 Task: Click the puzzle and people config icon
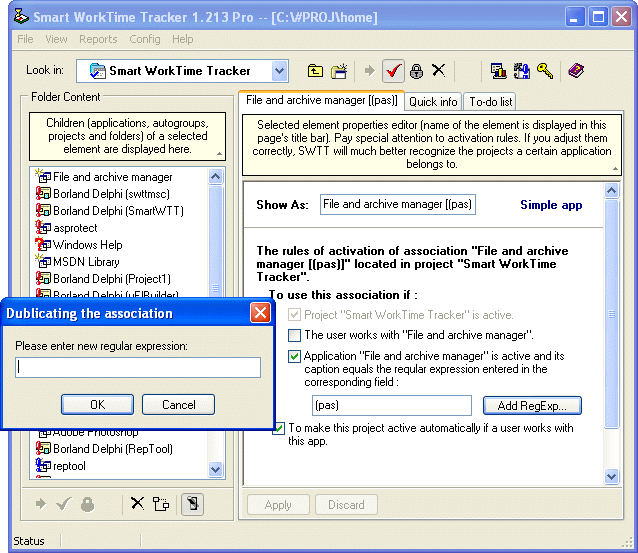[521, 71]
